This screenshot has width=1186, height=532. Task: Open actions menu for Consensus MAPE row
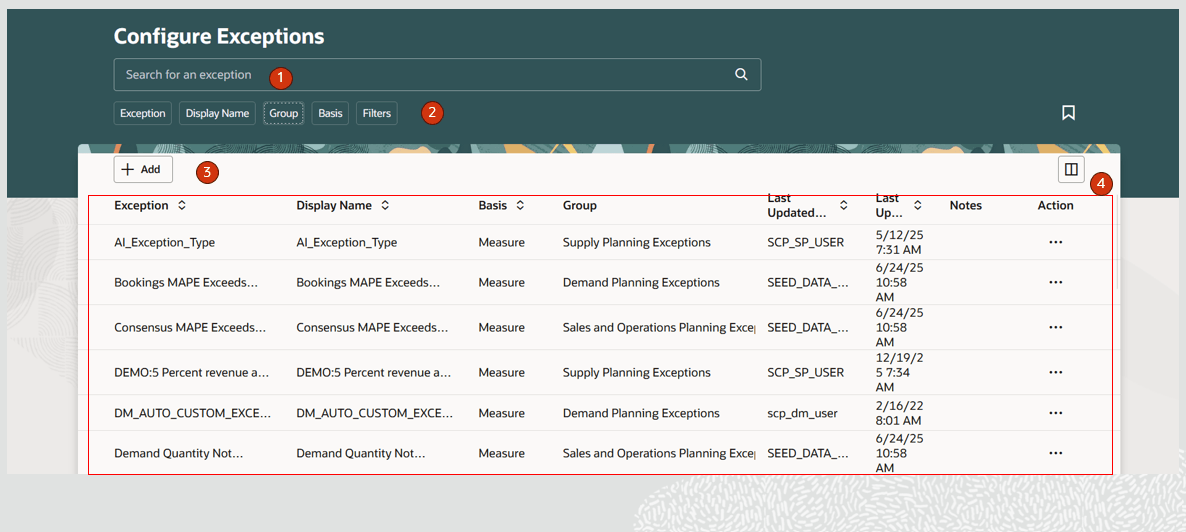pyautogui.click(x=1055, y=328)
